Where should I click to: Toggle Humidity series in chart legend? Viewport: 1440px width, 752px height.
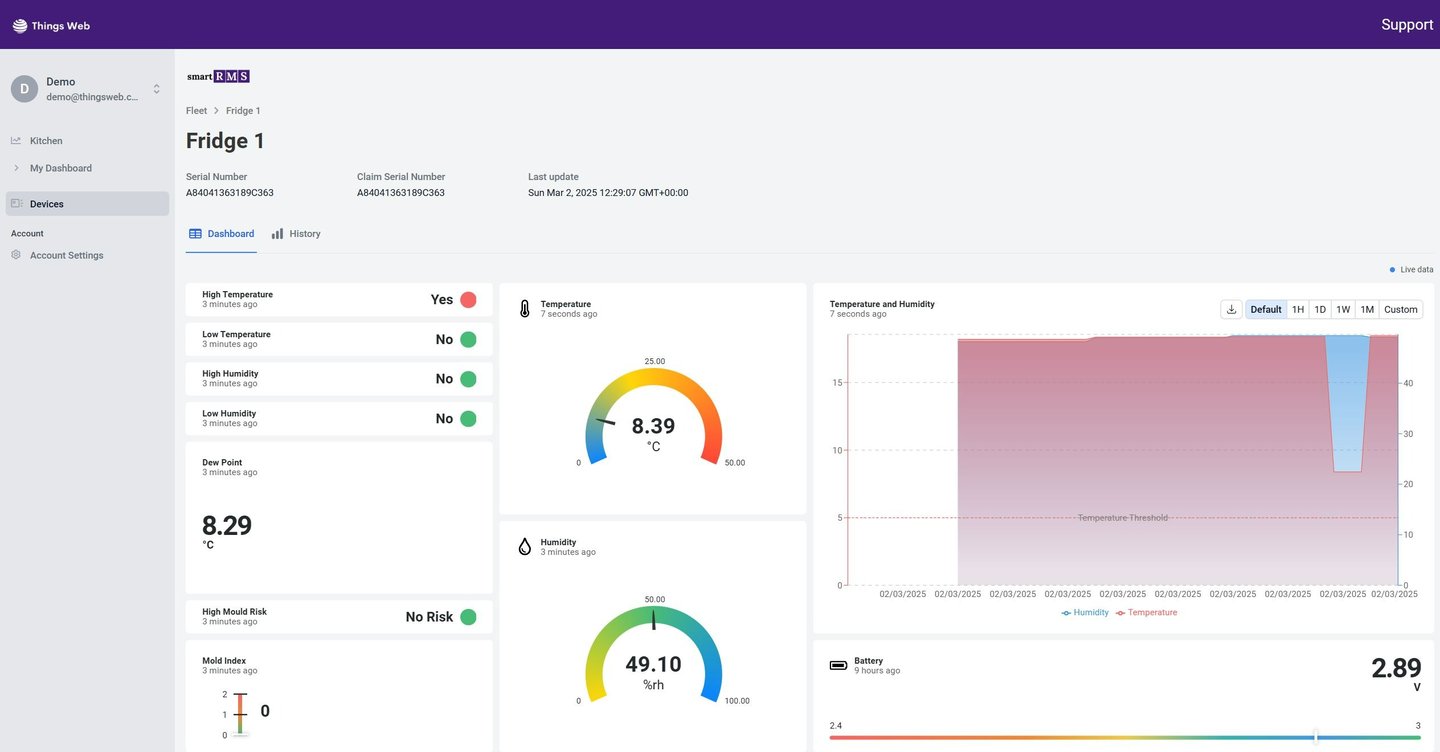pyautogui.click(x=1085, y=612)
